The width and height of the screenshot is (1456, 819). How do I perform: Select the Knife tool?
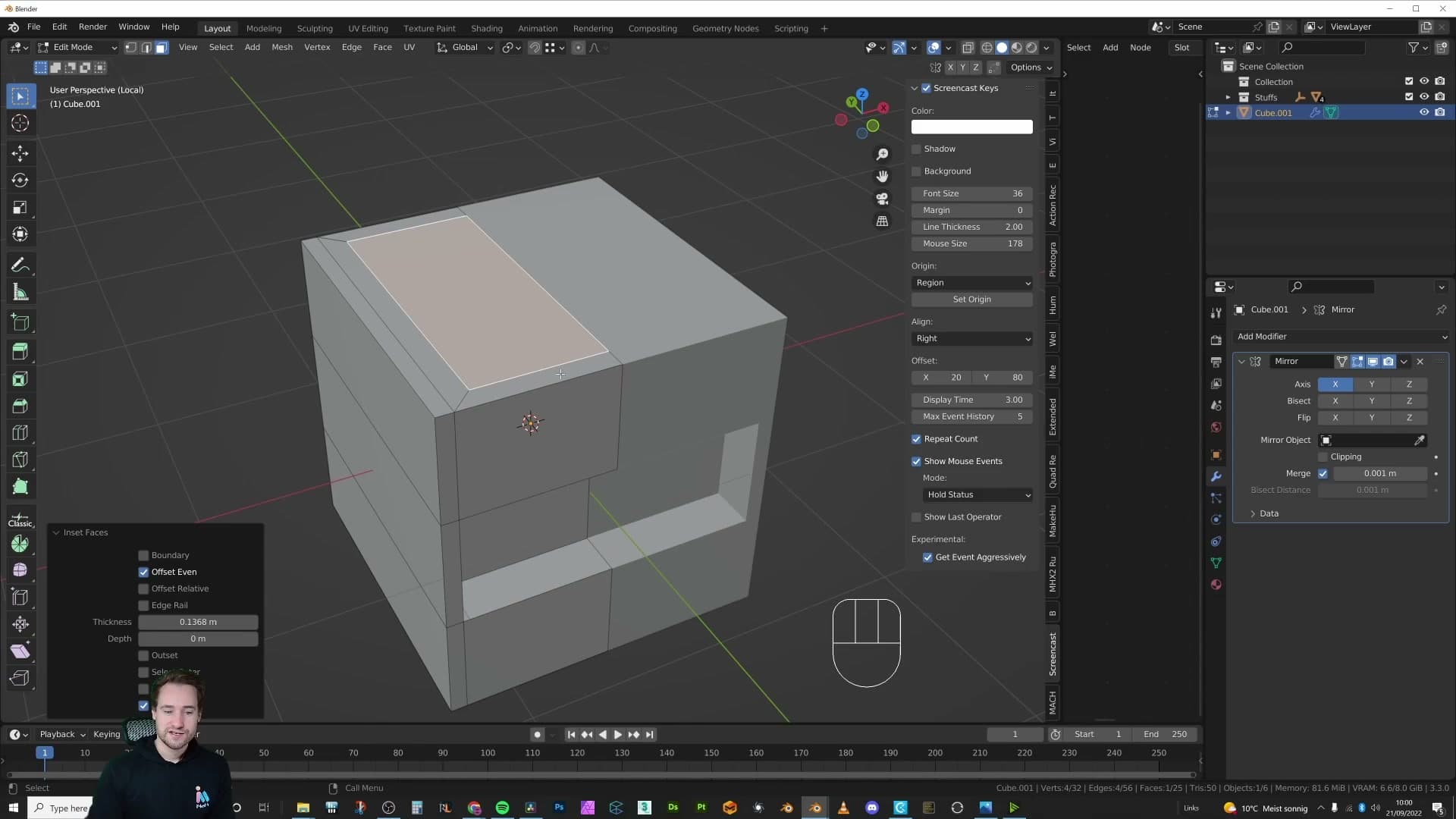pyautogui.click(x=20, y=460)
